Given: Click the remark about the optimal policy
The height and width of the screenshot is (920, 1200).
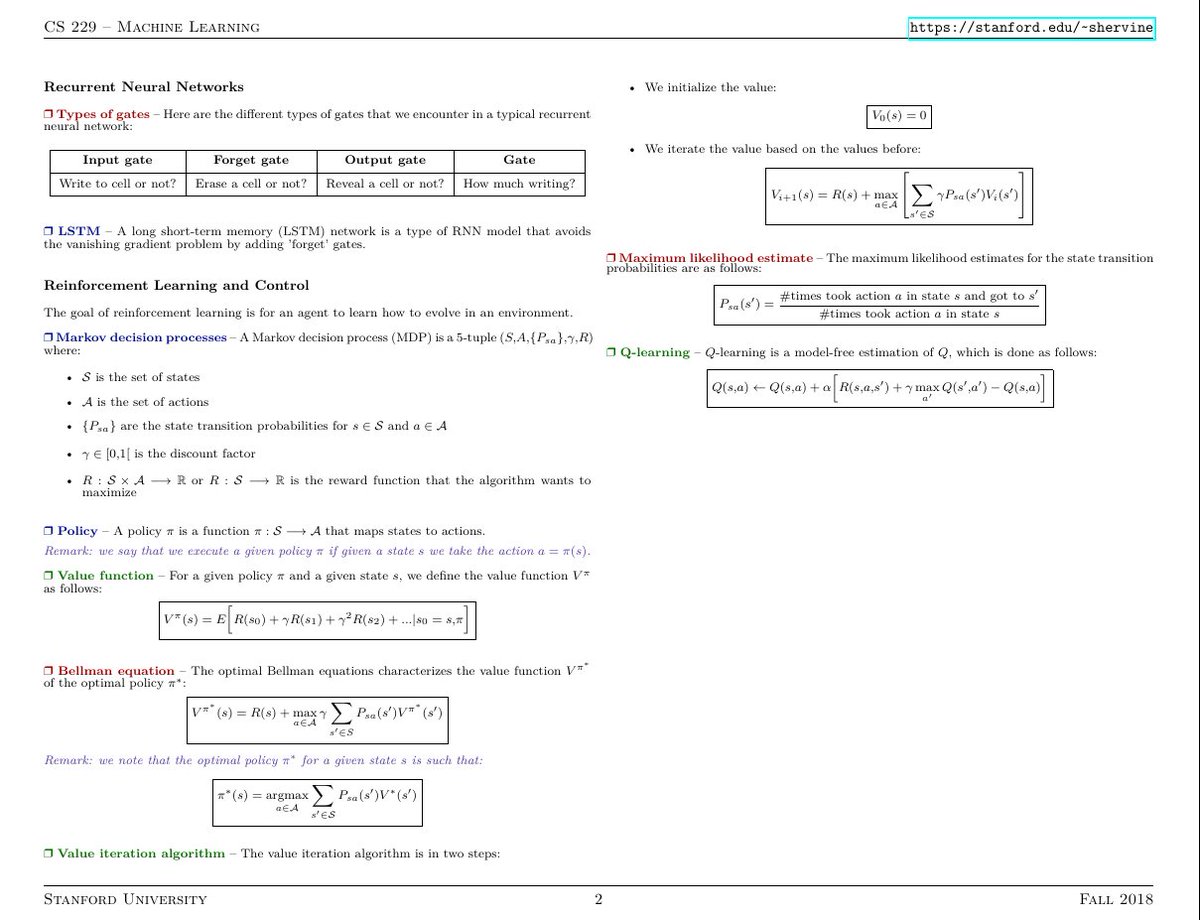Looking at the screenshot, I should pos(263,760).
